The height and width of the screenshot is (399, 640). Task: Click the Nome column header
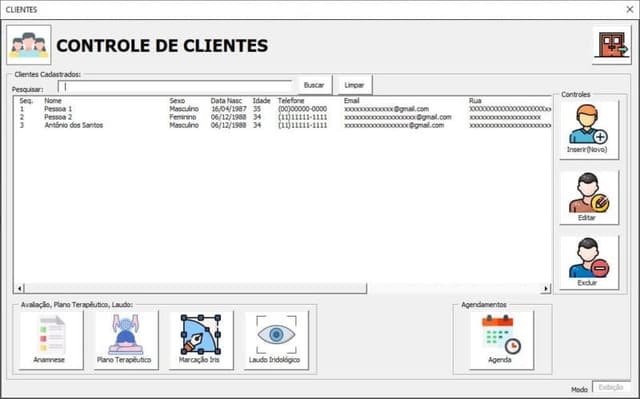click(53, 101)
